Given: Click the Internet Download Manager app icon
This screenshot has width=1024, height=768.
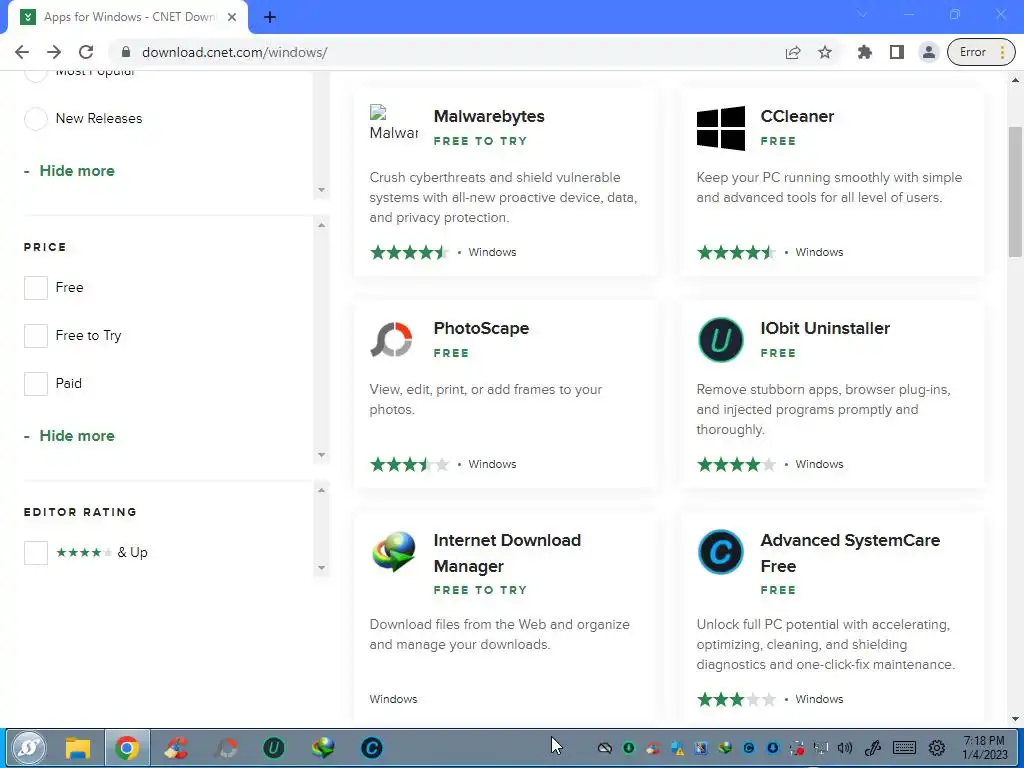Looking at the screenshot, I should coord(394,552).
